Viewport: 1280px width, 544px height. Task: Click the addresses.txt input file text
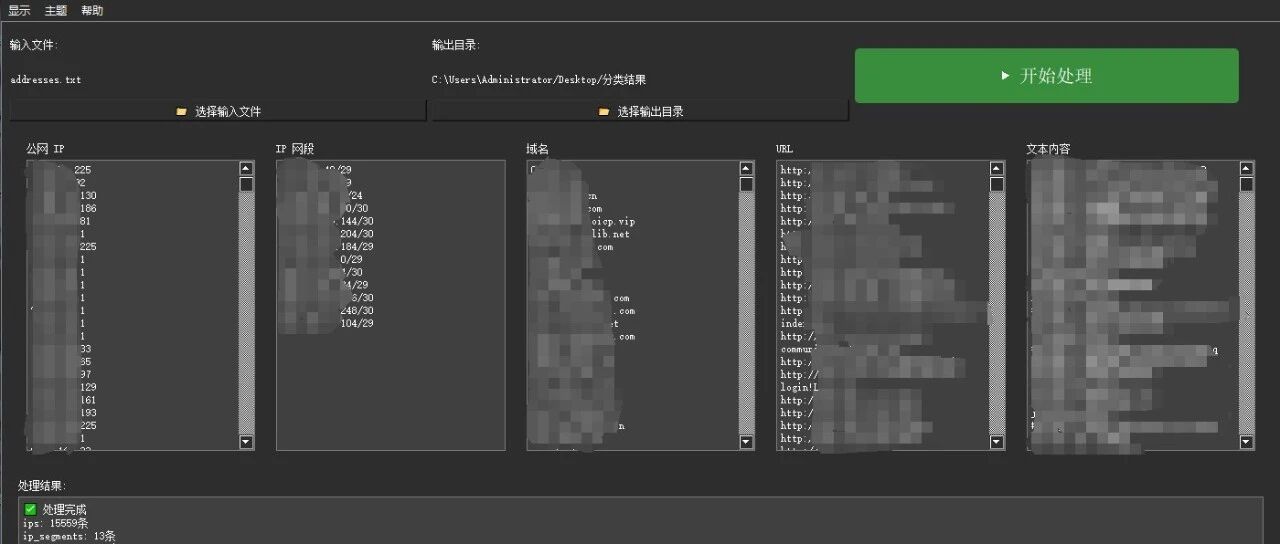(x=46, y=80)
